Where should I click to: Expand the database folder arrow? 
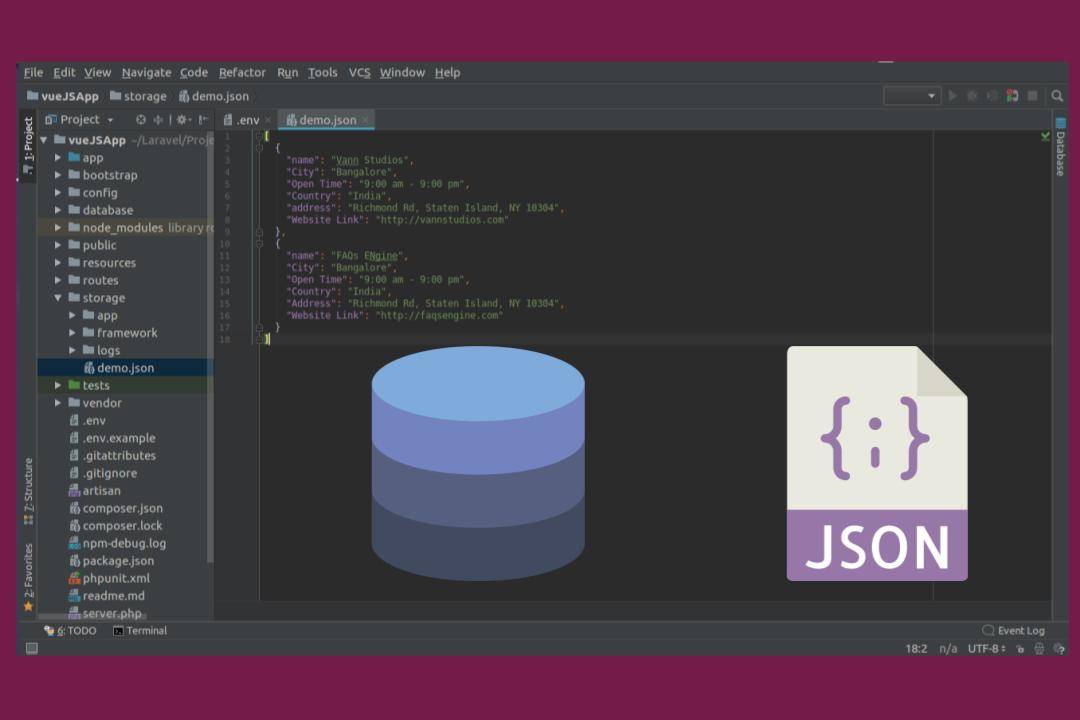[x=58, y=210]
